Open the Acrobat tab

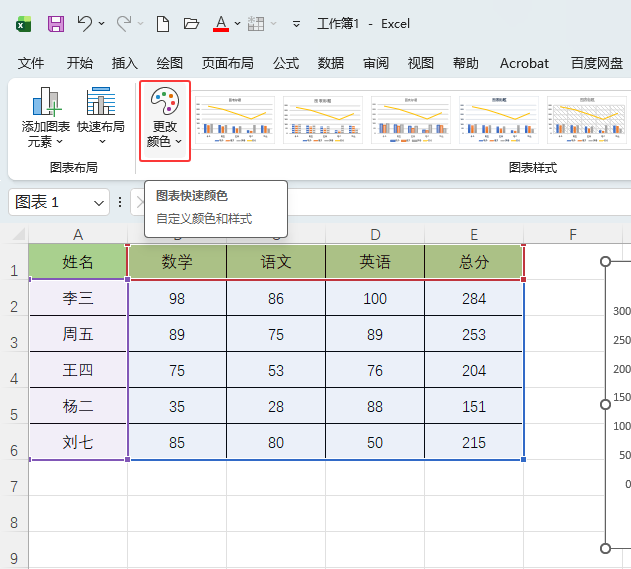click(x=524, y=63)
